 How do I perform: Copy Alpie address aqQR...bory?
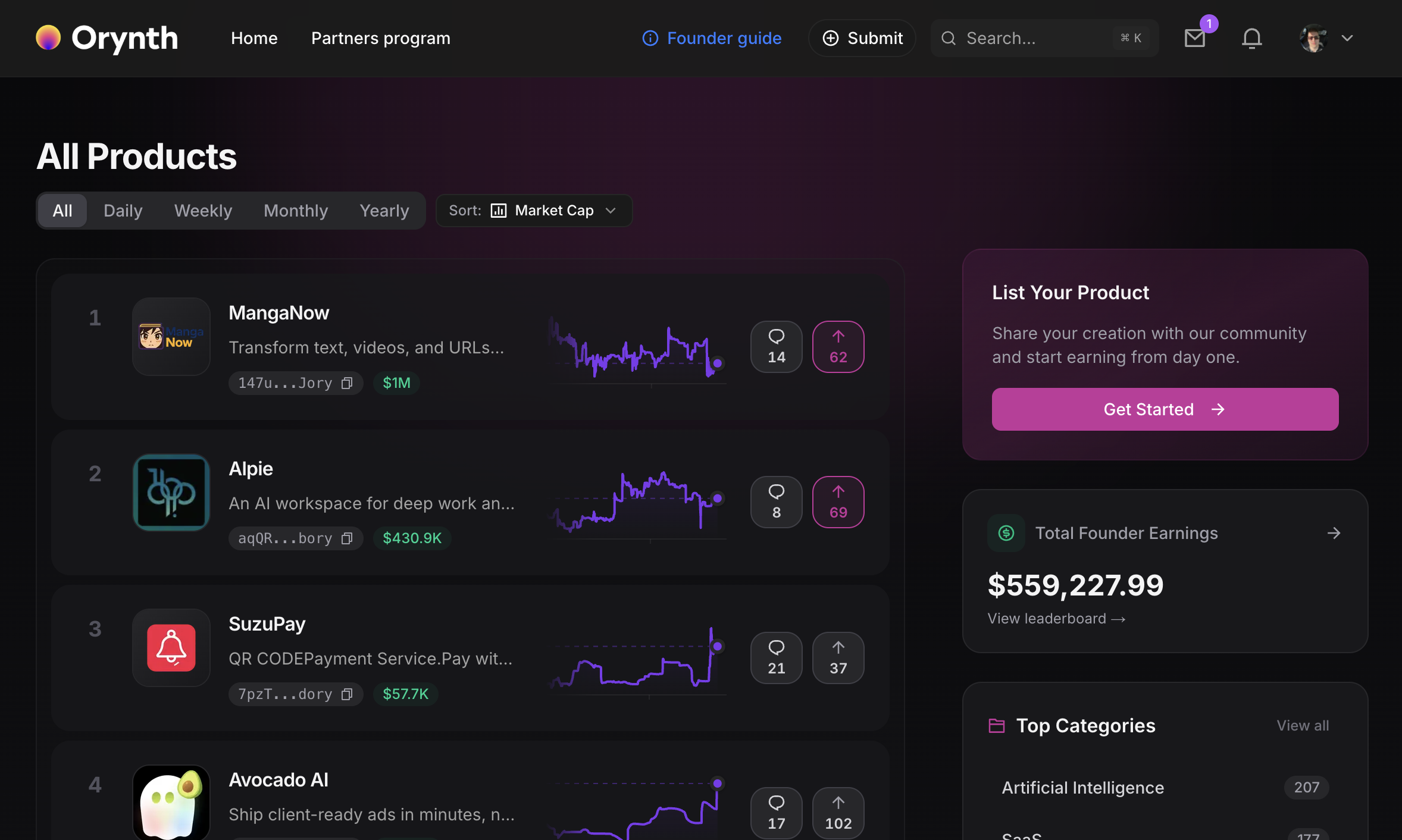click(x=347, y=538)
